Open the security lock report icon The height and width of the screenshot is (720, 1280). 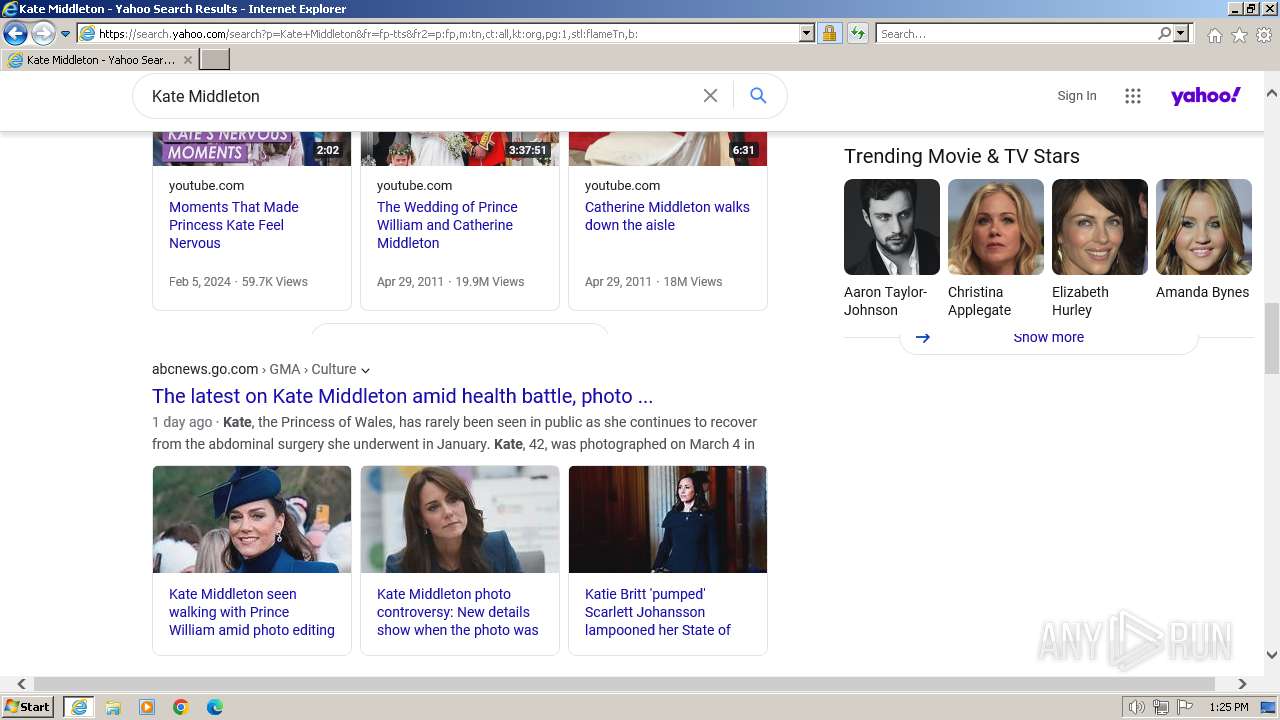(829, 33)
